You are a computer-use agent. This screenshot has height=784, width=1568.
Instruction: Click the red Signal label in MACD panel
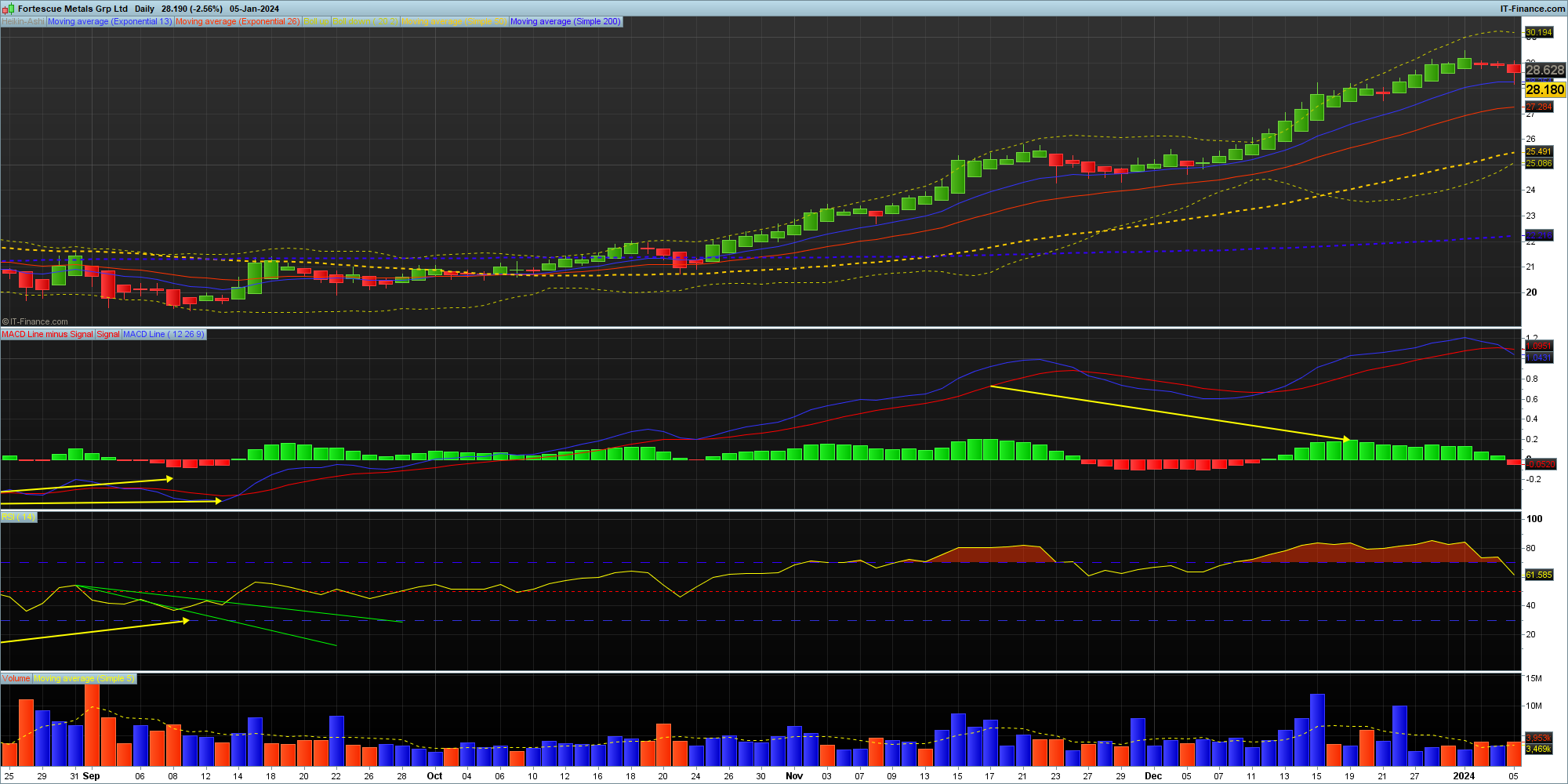pos(108,335)
